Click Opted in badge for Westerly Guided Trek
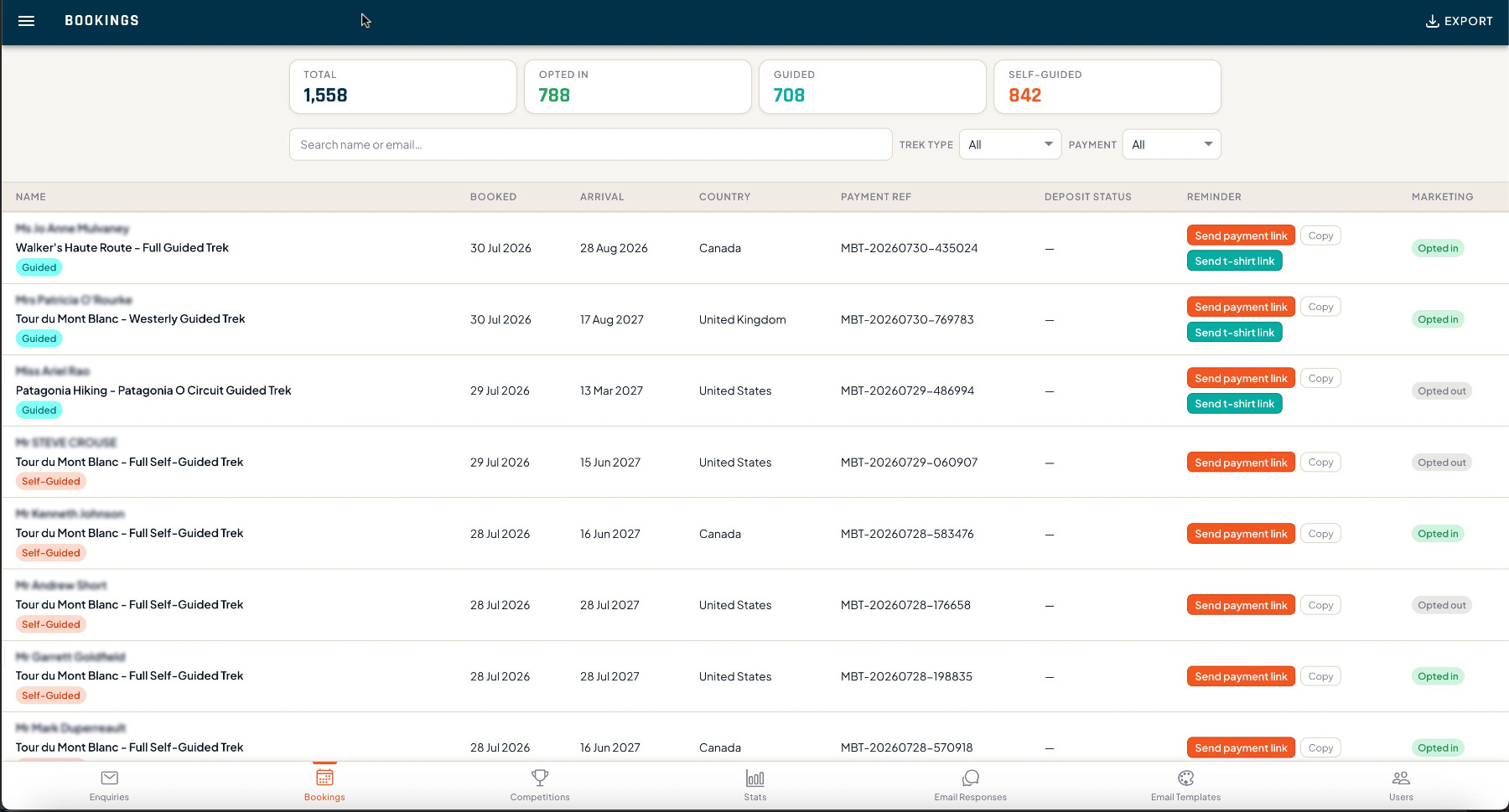1509x812 pixels. point(1438,320)
